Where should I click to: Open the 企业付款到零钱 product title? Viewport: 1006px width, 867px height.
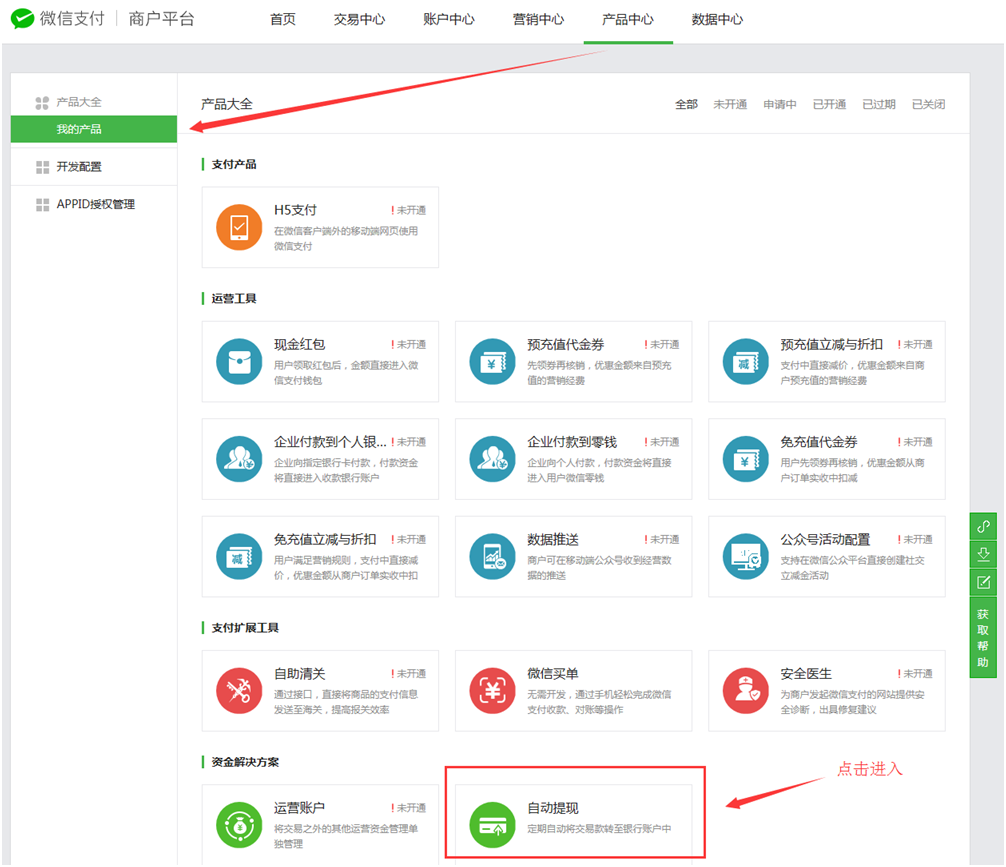(572, 442)
